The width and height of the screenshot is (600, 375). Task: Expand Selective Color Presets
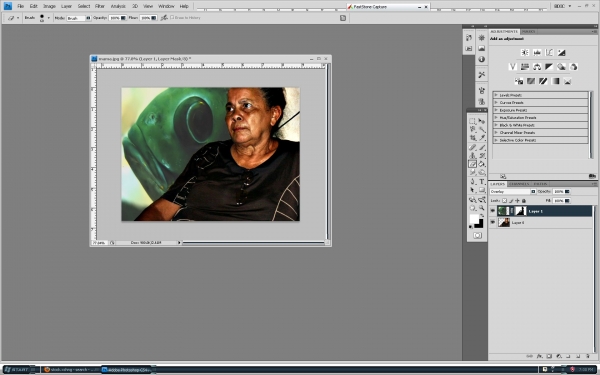(x=496, y=140)
